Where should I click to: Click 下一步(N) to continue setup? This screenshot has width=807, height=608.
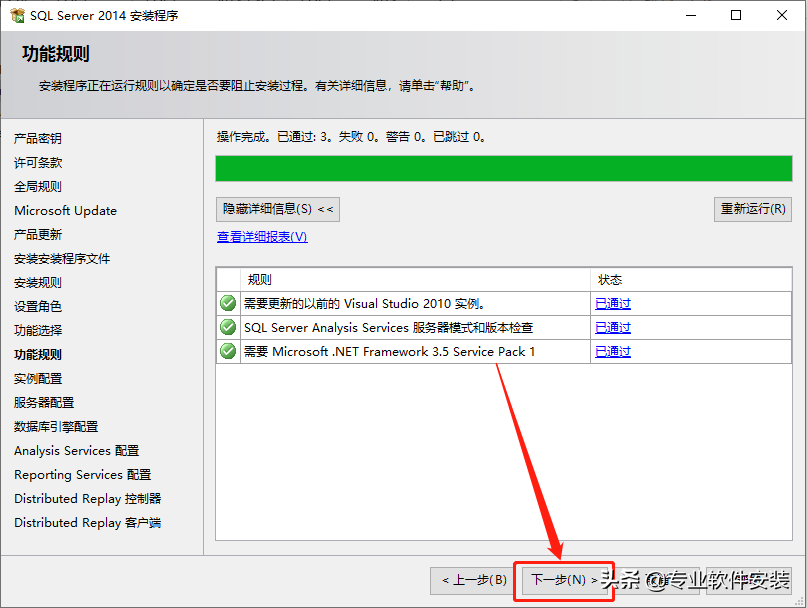pyautogui.click(x=565, y=580)
